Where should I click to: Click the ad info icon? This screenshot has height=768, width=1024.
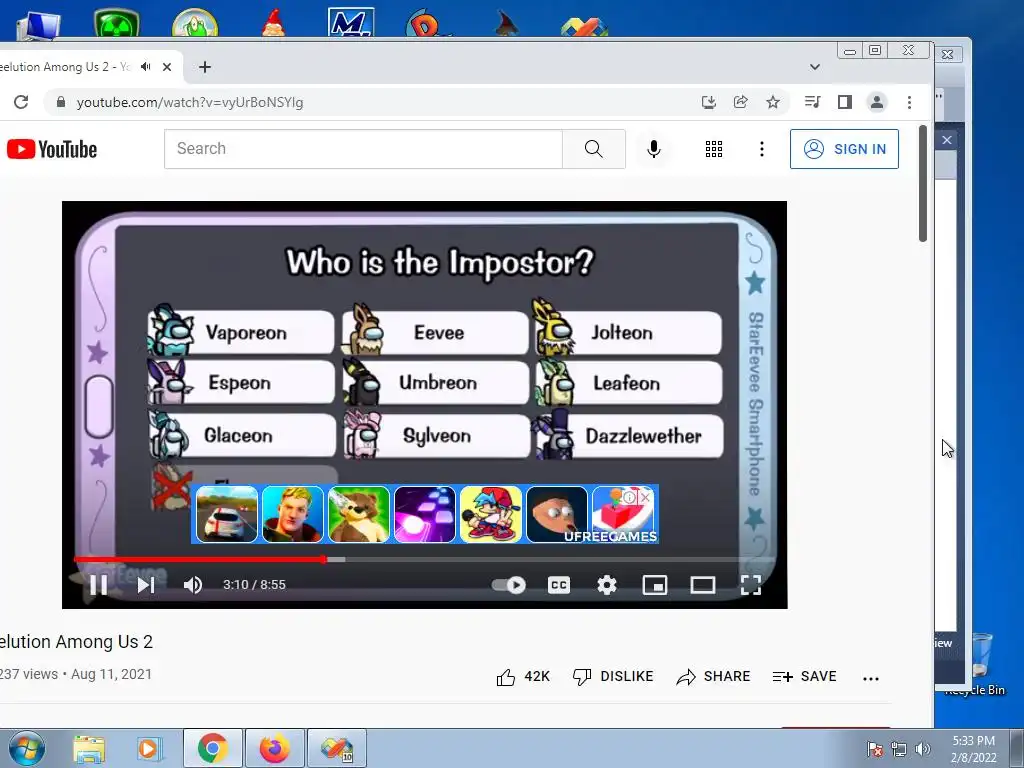[x=629, y=498]
